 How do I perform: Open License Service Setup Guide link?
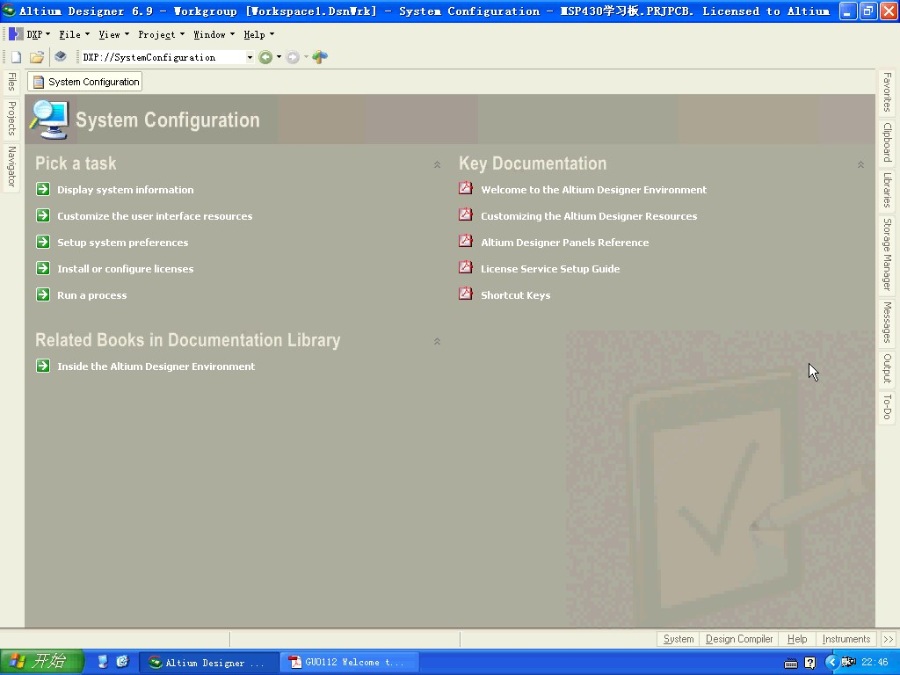coord(550,269)
